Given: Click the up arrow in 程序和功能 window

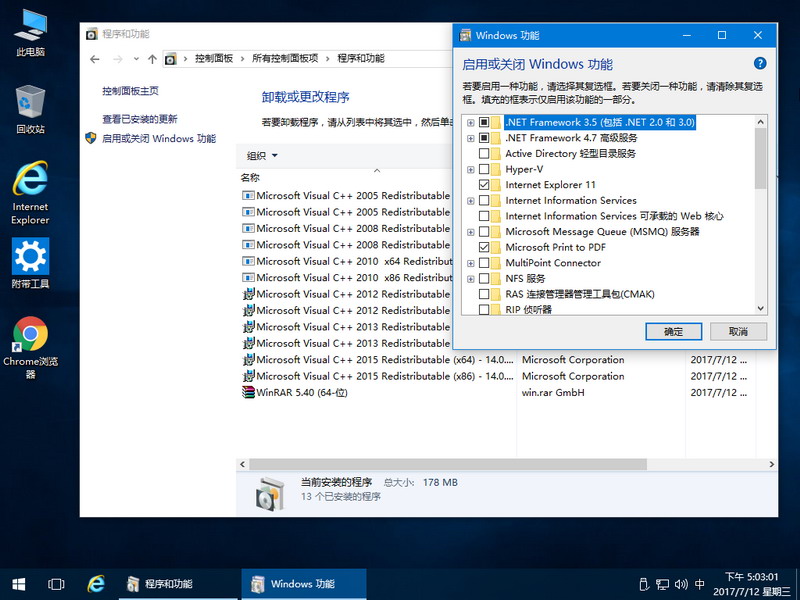Looking at the screenshot, I should pos(152,59).
